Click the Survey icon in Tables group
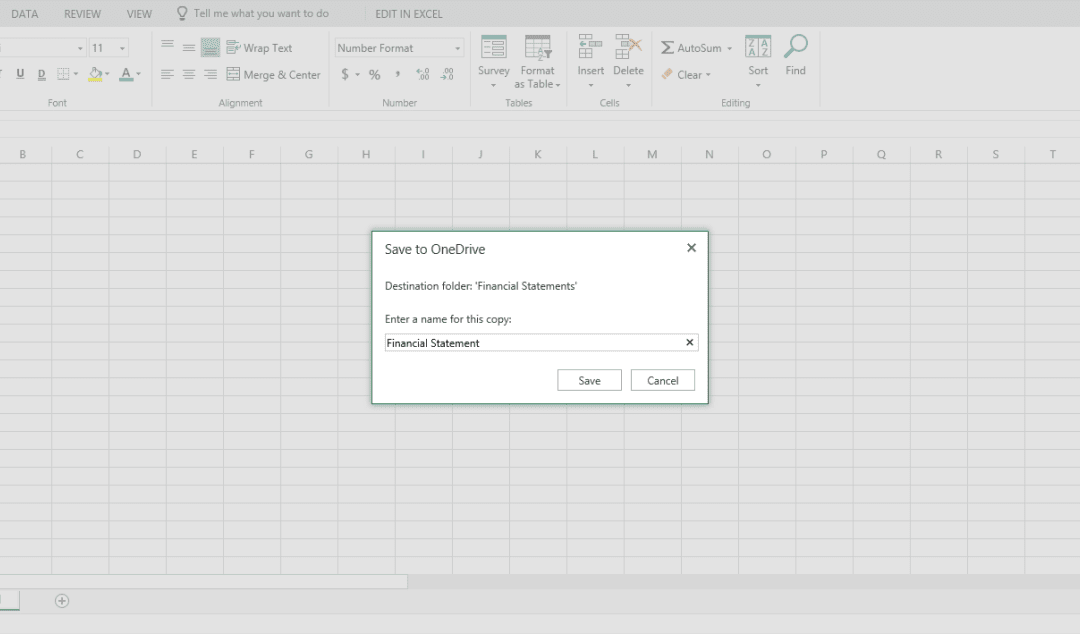Screen dimensions: 1080x634 [x=493, y=48]
